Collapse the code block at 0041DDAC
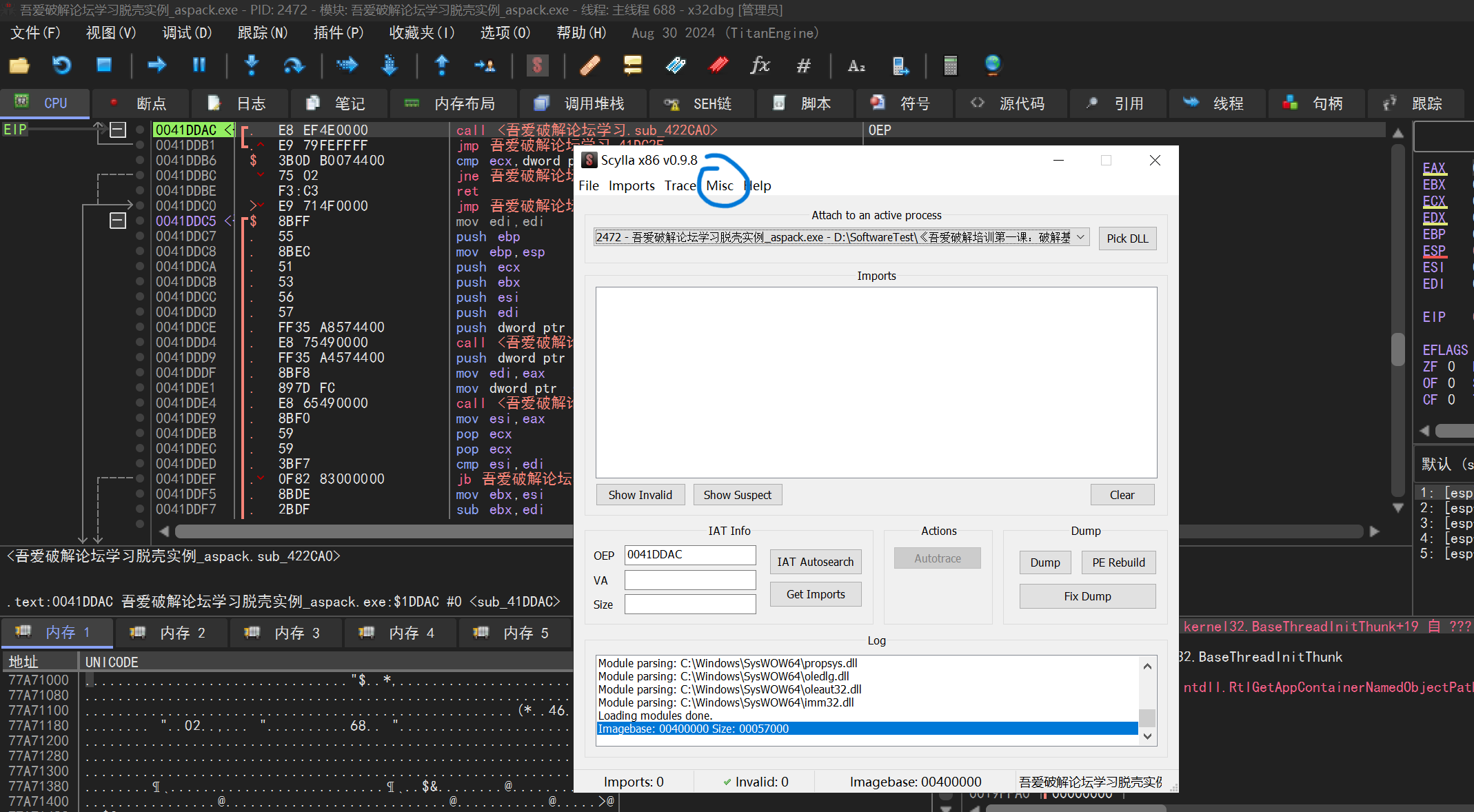 coord(118,130)
